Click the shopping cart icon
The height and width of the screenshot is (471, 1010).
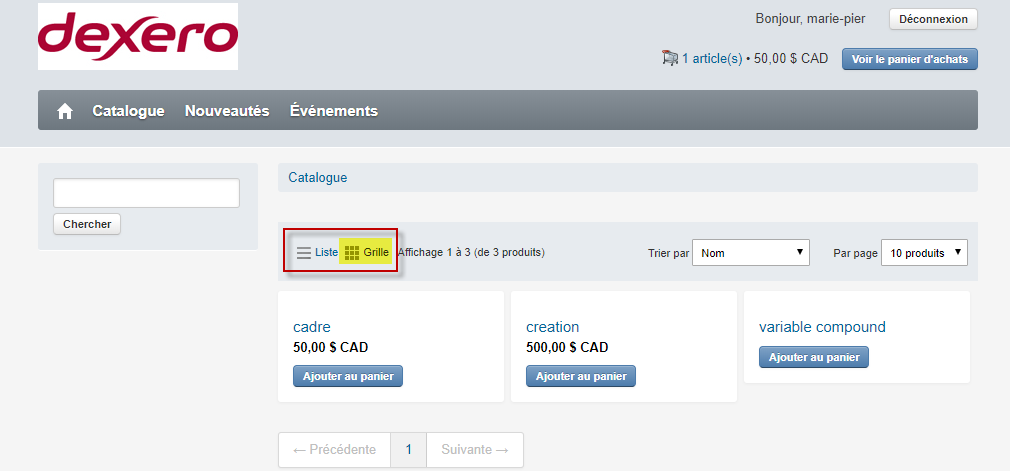coord(671,58)
